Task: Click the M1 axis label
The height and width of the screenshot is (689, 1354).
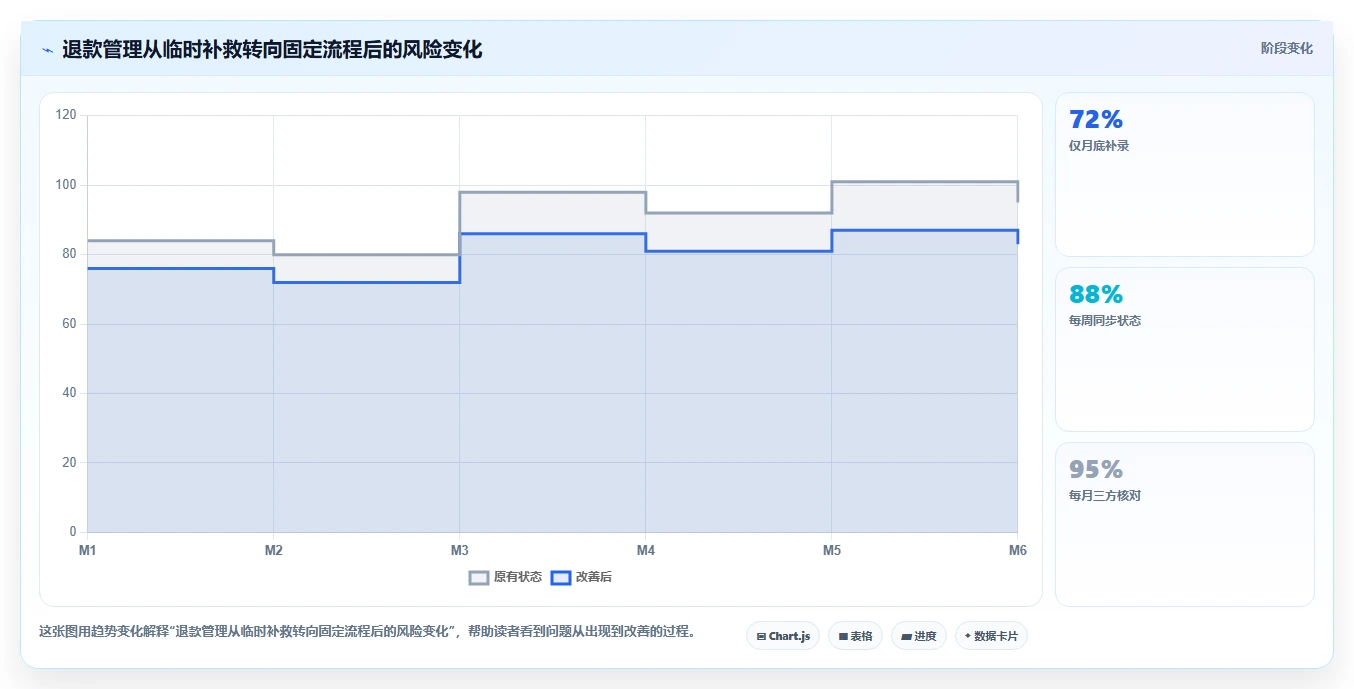Action: click(87, 550)
